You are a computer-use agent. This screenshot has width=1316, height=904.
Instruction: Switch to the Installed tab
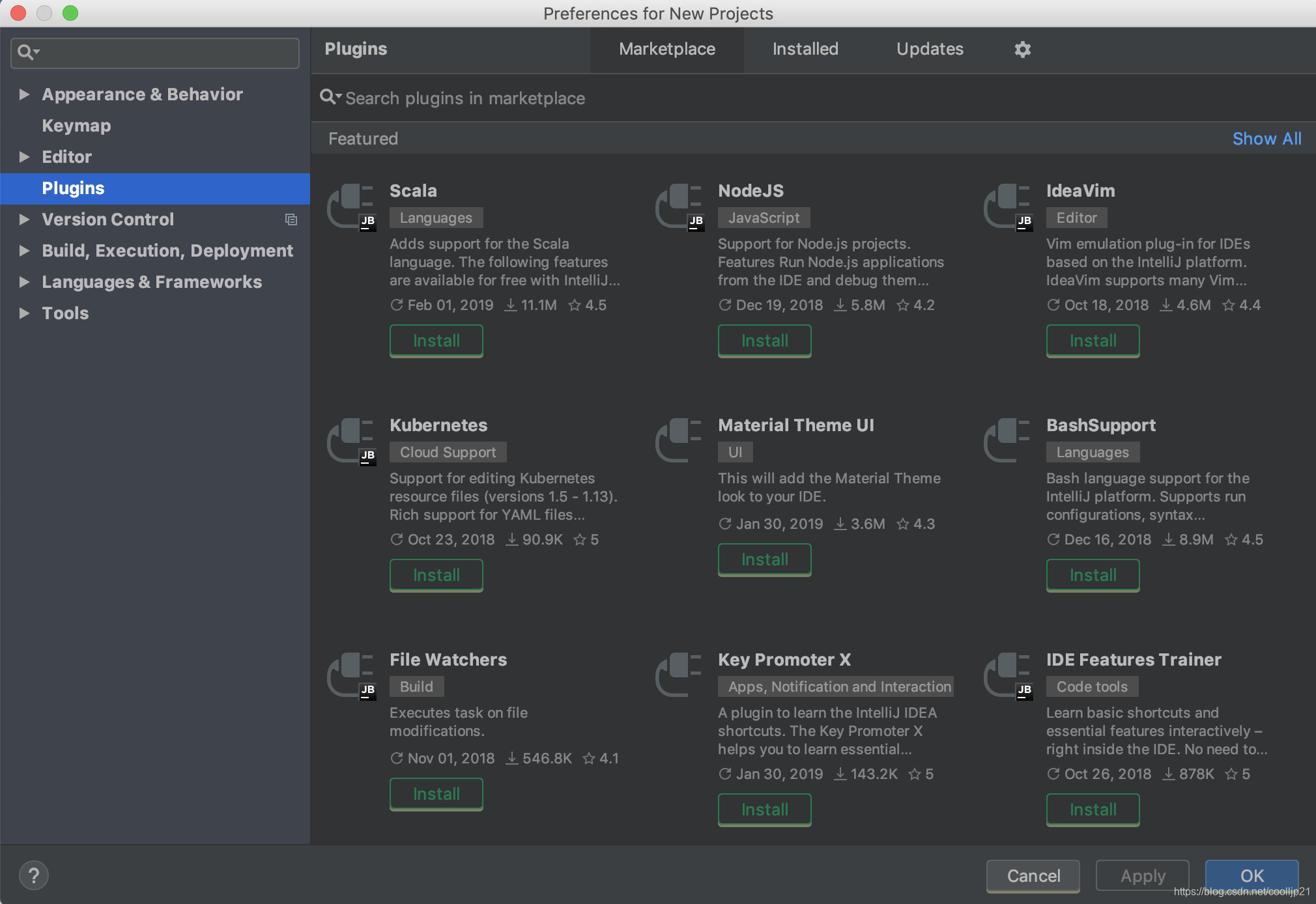coord(805,49)
